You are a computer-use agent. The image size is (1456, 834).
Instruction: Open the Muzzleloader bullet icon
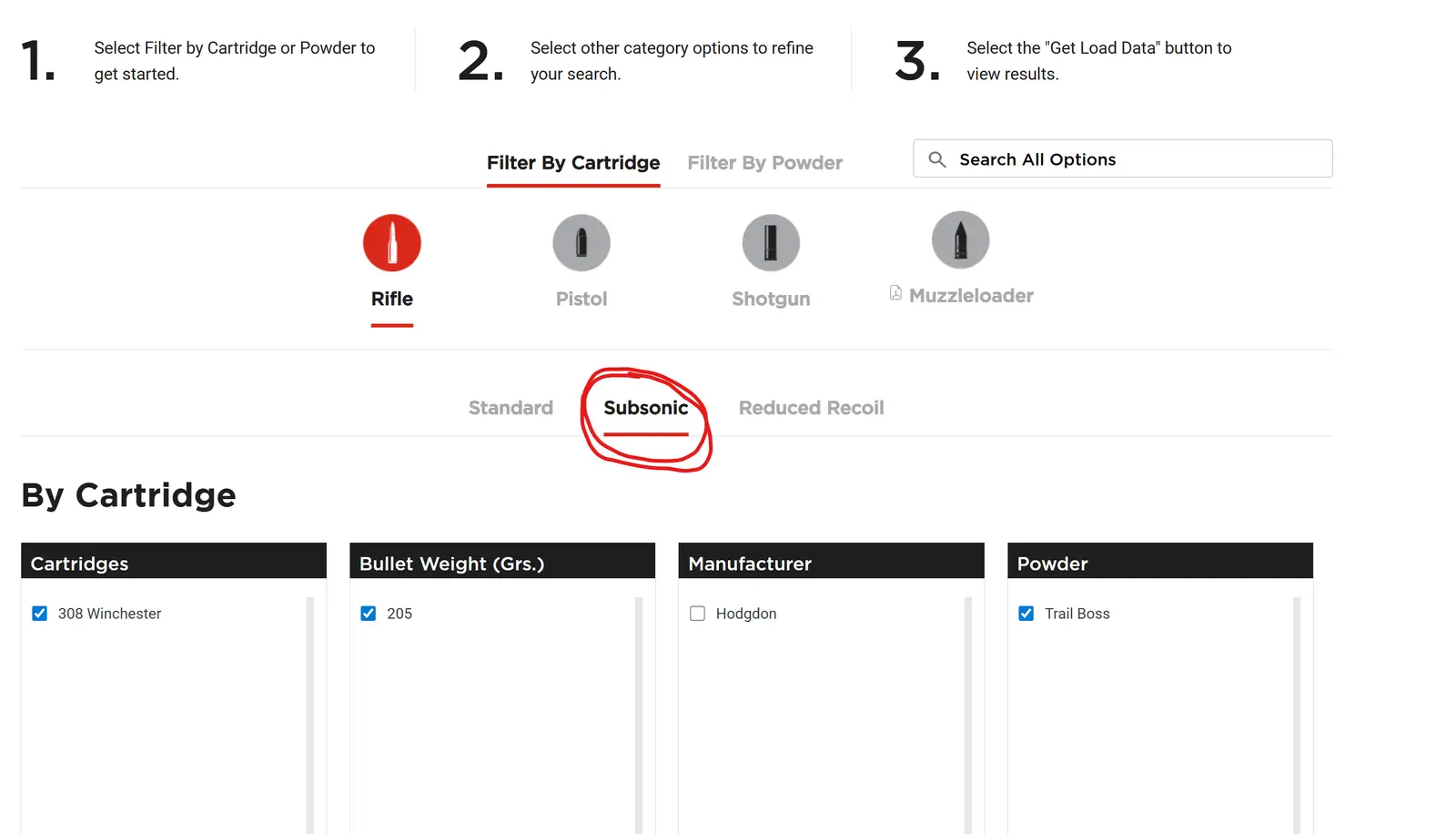pyautogui.click(x=960, y=240)
